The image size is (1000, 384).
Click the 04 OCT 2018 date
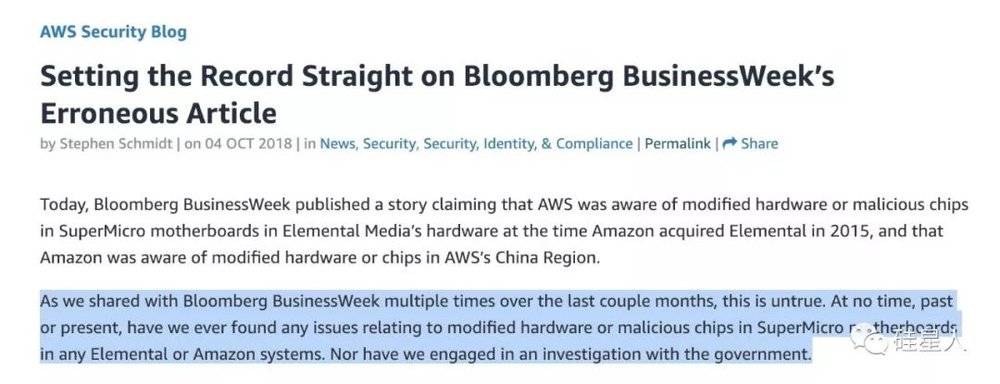point(248,144)
